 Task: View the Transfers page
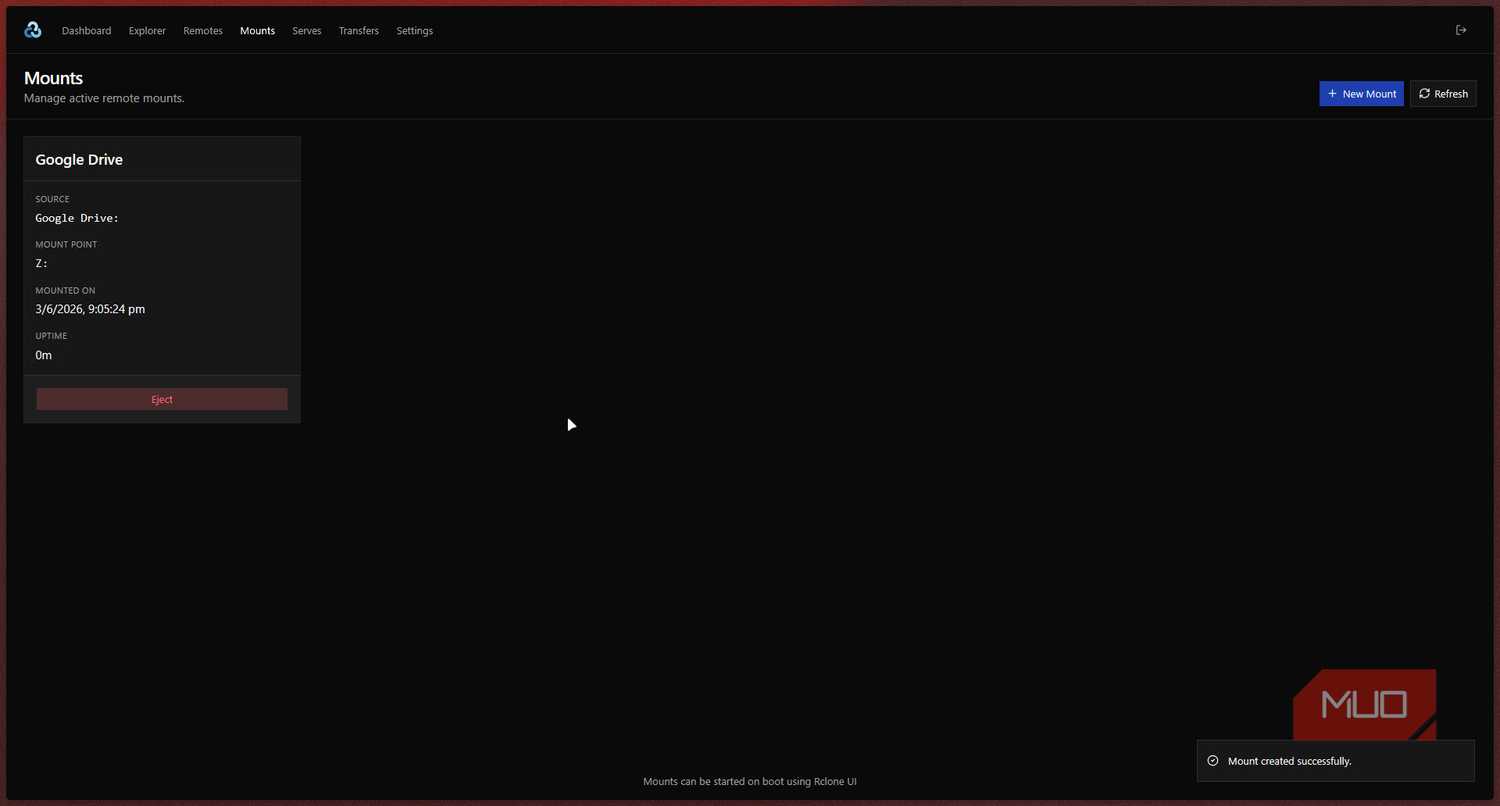click(x=359, y=31)
